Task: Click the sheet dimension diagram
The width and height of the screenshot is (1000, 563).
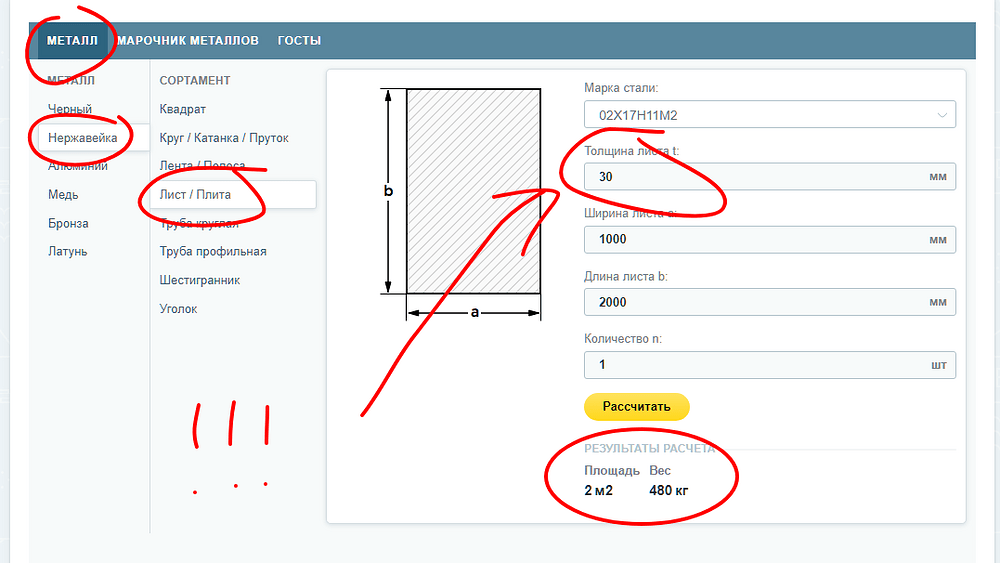Action: click(461, 203)
